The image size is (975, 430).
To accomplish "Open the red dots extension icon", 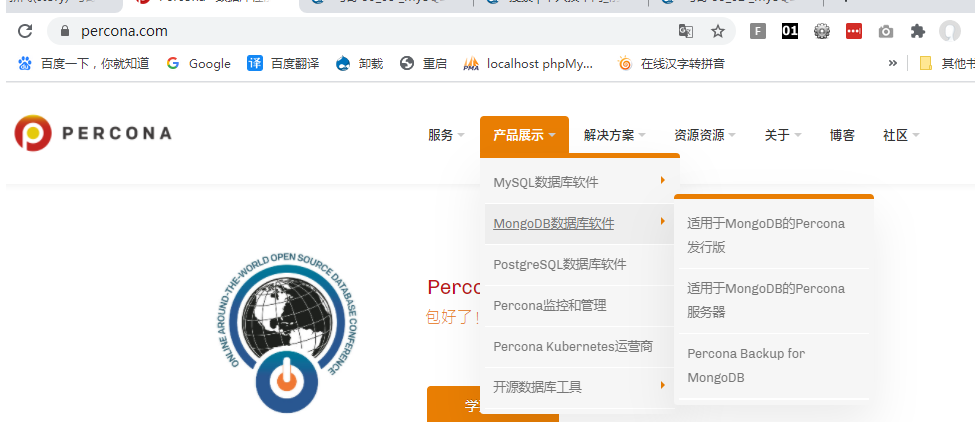I will (854, 31).
